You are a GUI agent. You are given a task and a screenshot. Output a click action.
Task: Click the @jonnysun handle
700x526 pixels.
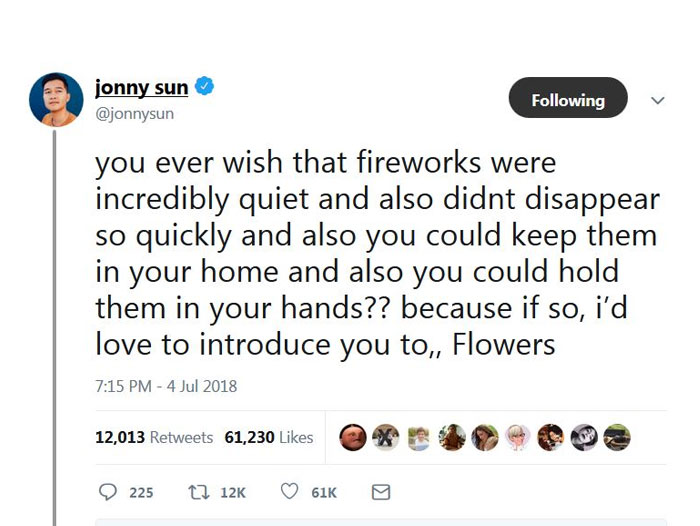134,114
